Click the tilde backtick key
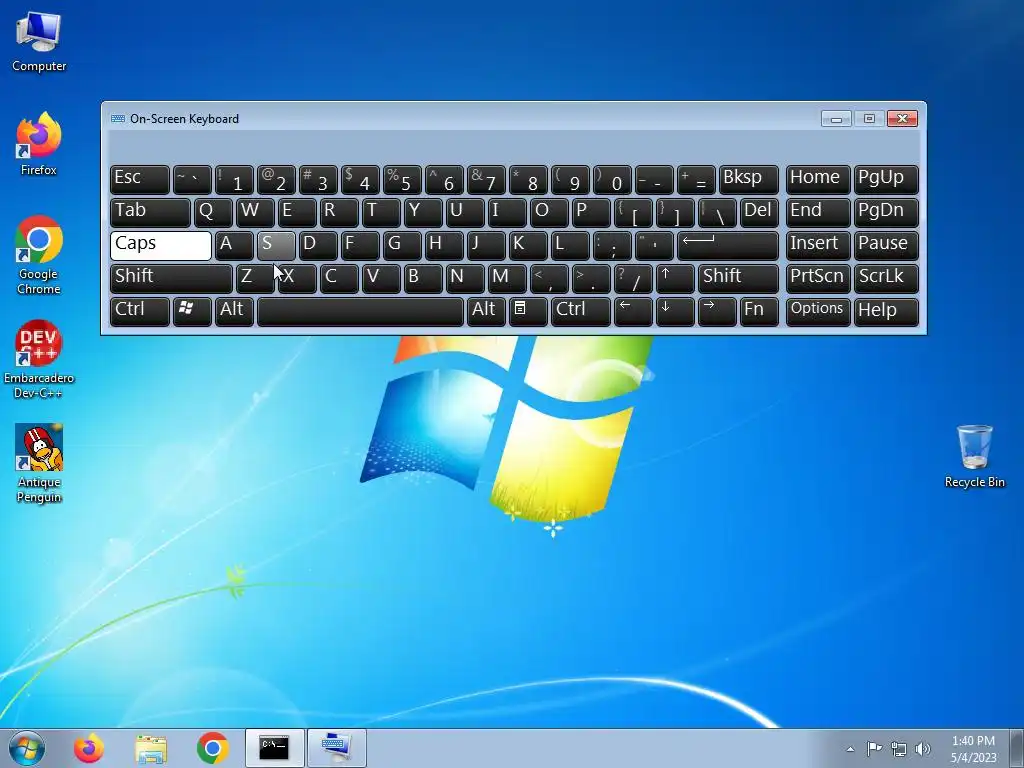This screenshot has width=1024, height=768. (x=191, y=180)
